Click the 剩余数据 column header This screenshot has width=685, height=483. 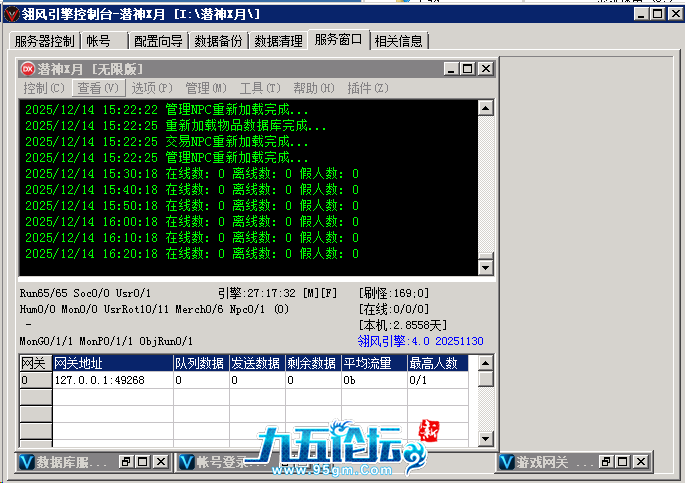pyautogui.click(x=313, y=363)
